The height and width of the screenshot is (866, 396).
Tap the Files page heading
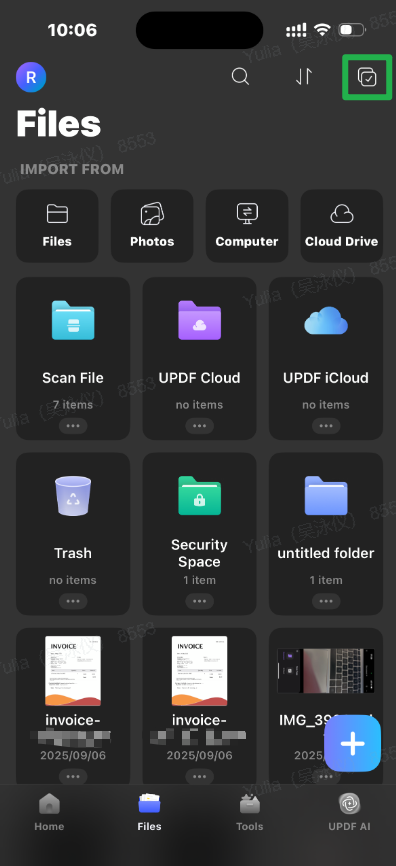pyautogui.click(x=59, y=124)
